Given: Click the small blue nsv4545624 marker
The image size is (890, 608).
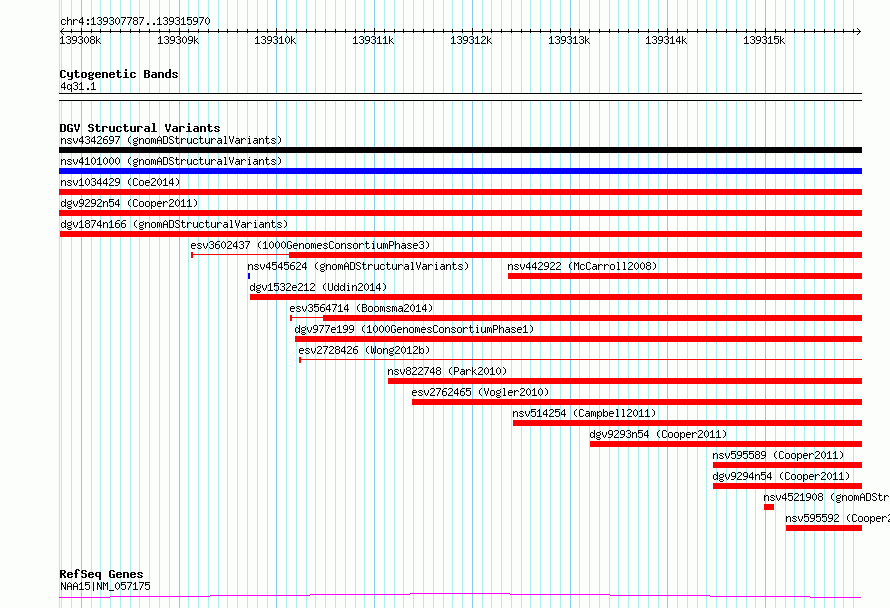Looking at the screenshot, I should tap(249, 276).
